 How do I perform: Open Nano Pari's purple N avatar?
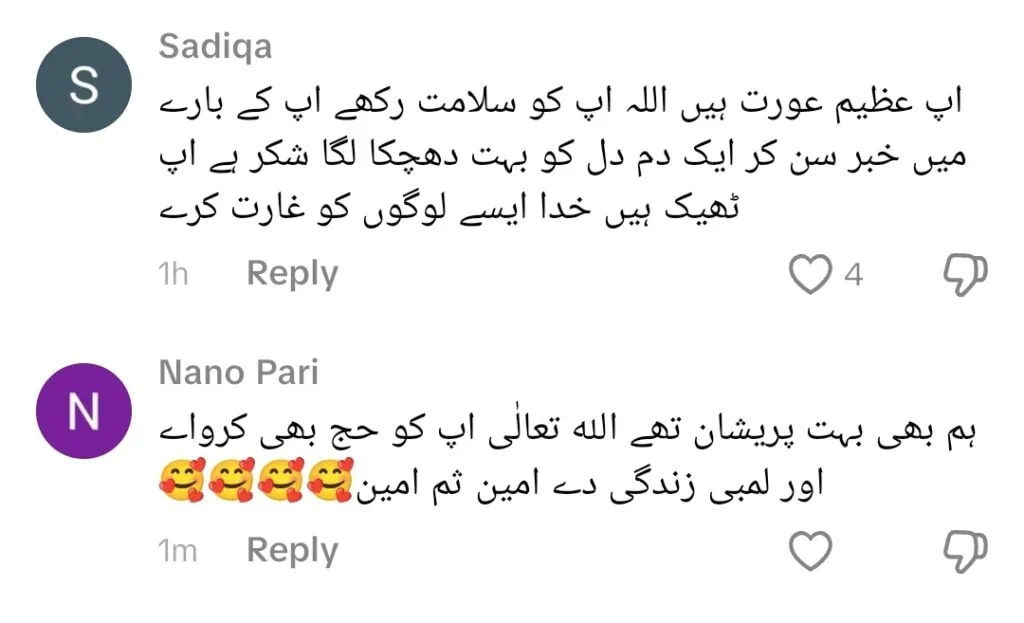(x=84, y=413)
